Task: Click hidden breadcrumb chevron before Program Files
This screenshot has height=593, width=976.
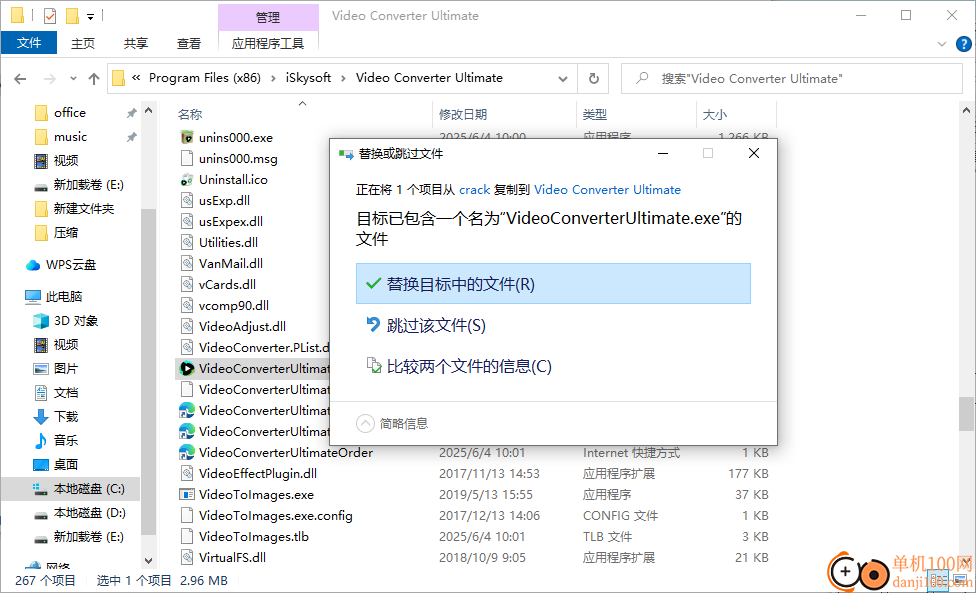Action: pos(136,78)
